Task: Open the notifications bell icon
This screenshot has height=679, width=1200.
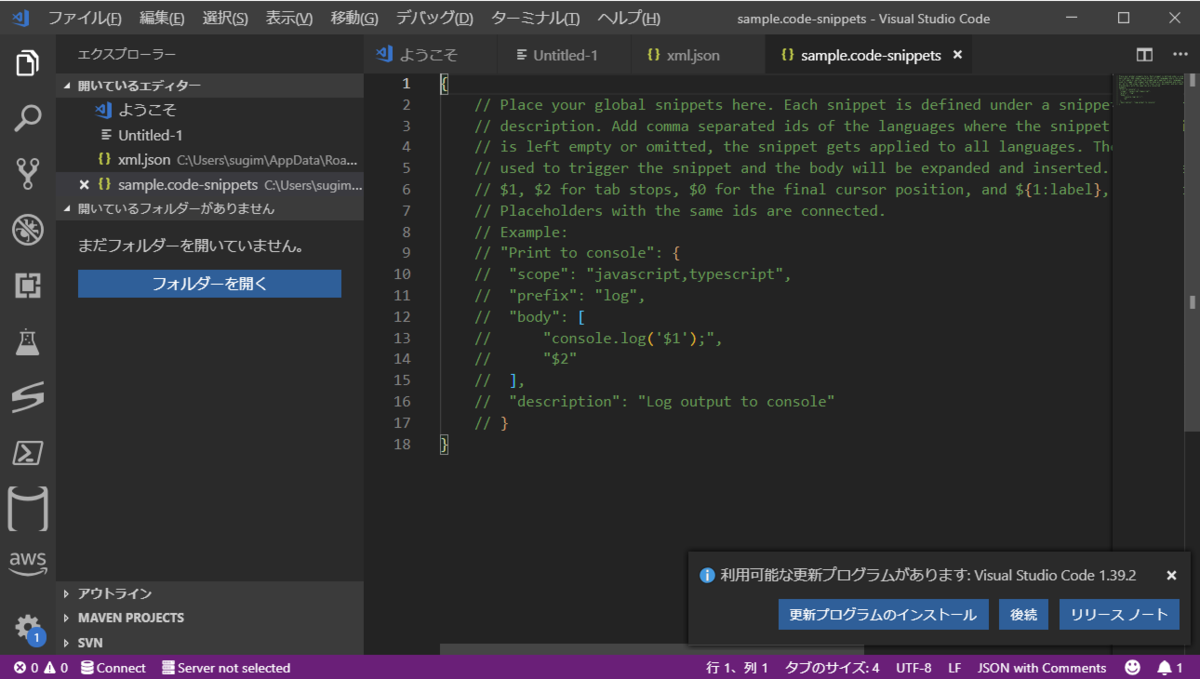Action: click(1170, 668)
